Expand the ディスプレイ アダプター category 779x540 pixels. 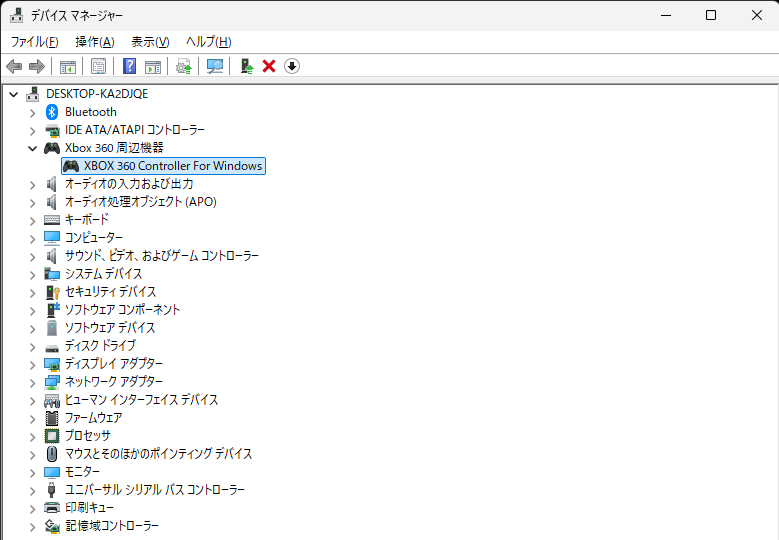coord(32,364)
